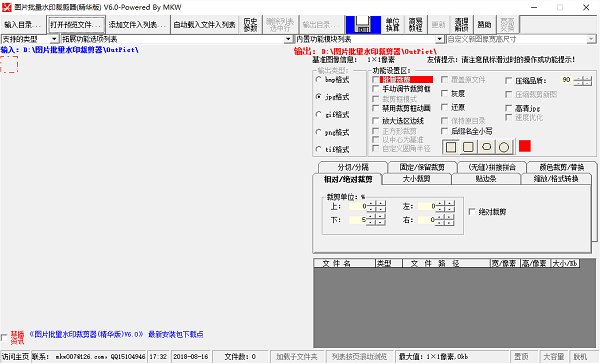This screenshot has height=364, width=600.
Task: Click the red app logo in title bar
Action: click(x=7, y=7)
